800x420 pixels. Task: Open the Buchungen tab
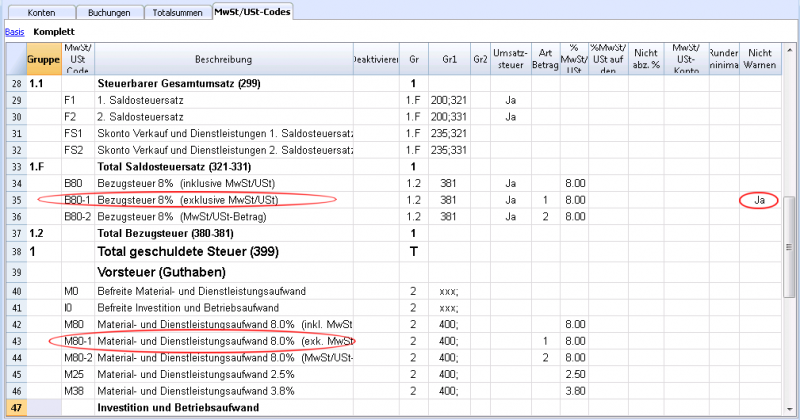(x=109, y=13)
